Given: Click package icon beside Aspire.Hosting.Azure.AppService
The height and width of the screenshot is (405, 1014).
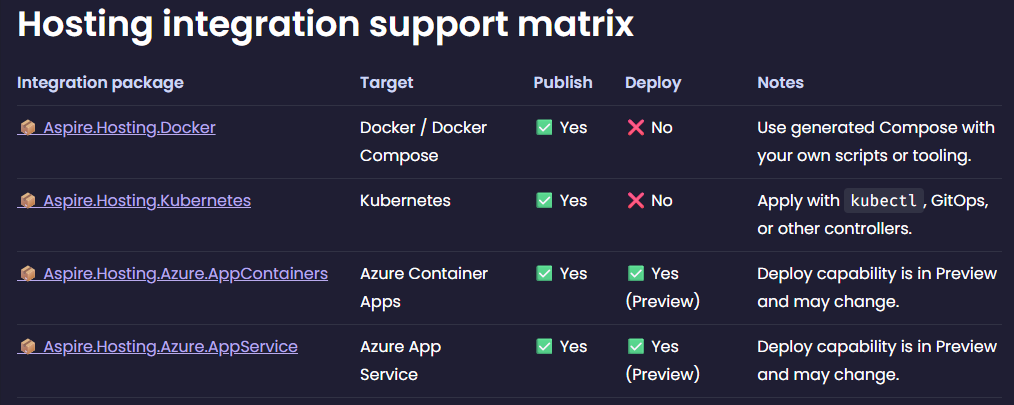Looking at the screenshot, I should [x=28, y=347].
